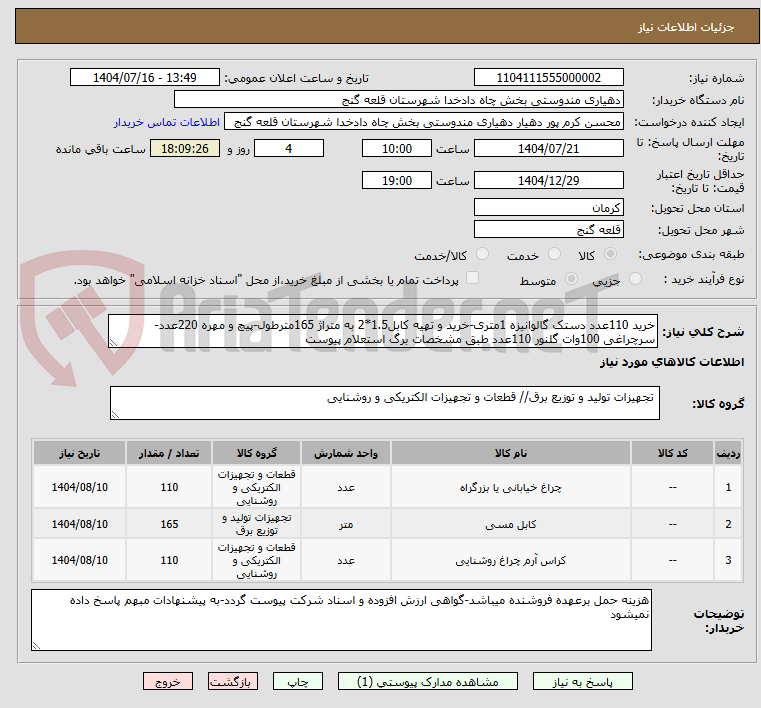Screen dimensions: 761x708
Task: Click the توضیحات خریدار textarea
Action: 341,620
